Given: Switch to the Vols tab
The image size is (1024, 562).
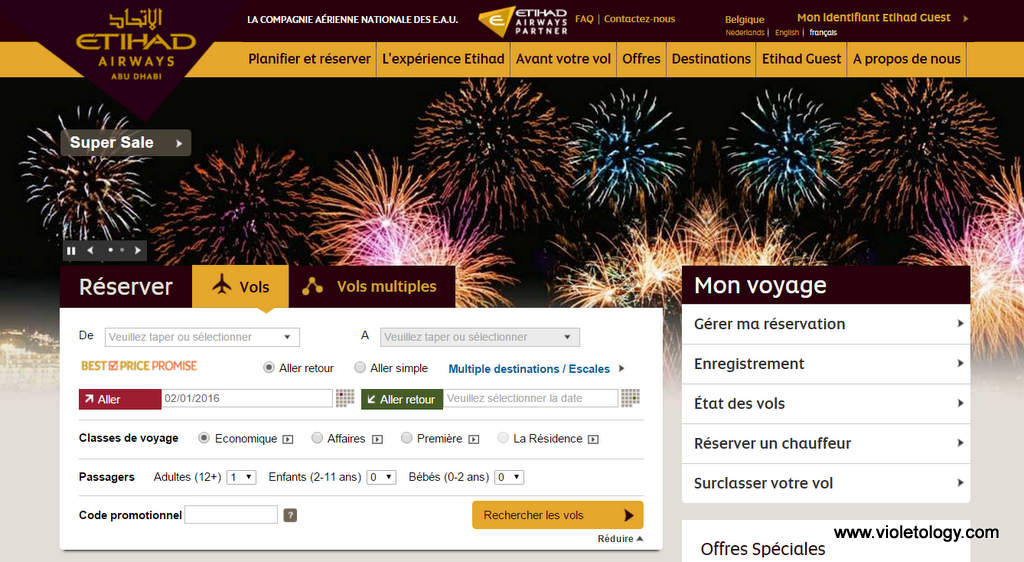Looking at the screenshot, I should click(240, 286).
